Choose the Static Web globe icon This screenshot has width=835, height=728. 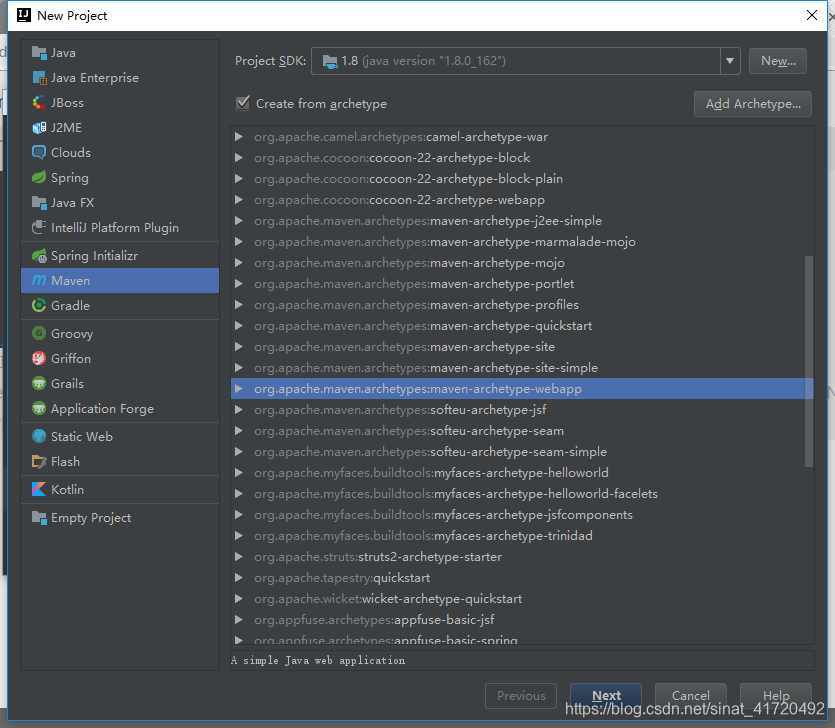click(x=39, y=437)
